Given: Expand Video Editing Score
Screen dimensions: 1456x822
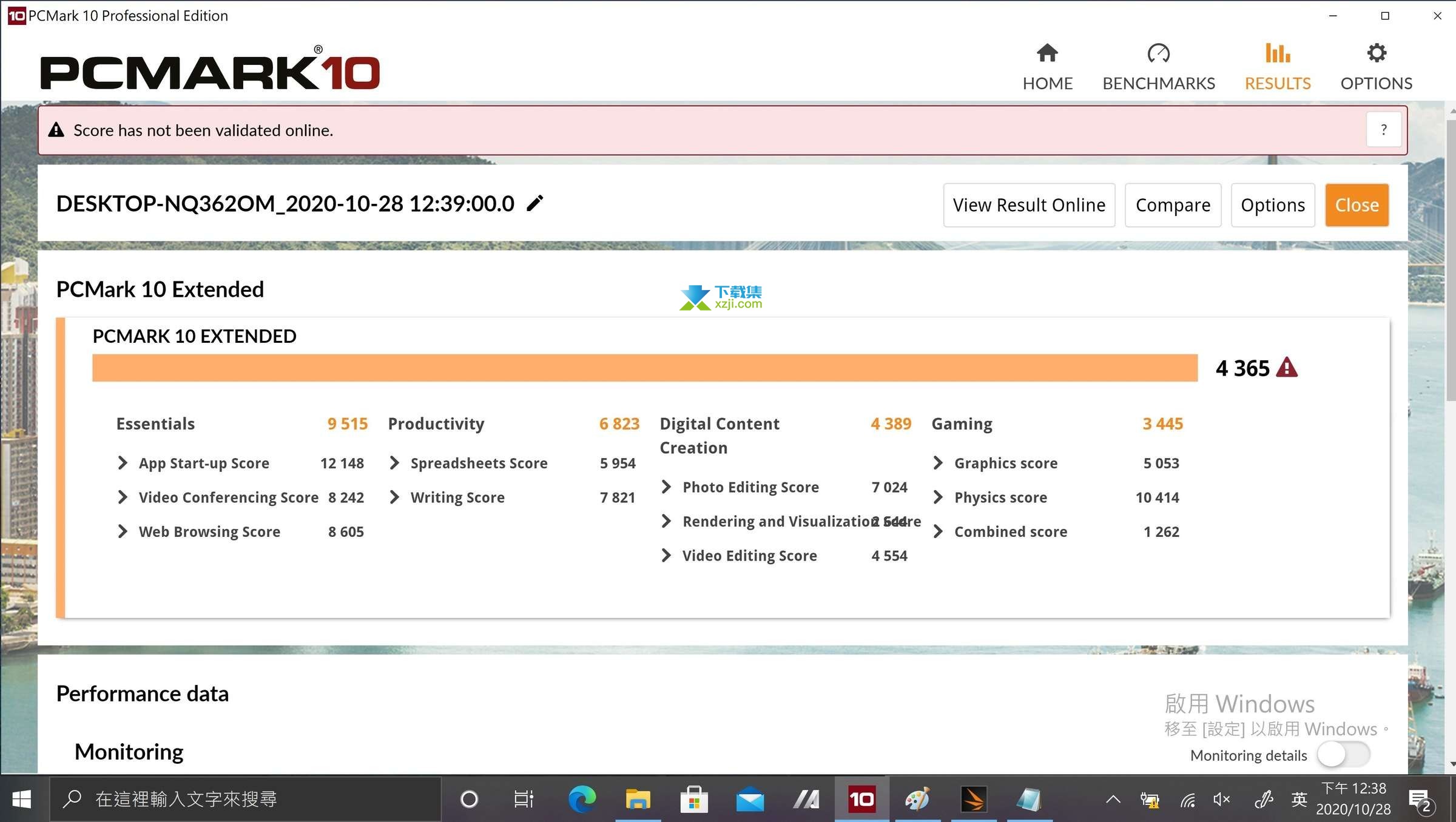Looking at the screenshot, I should [x=666, y=555].
